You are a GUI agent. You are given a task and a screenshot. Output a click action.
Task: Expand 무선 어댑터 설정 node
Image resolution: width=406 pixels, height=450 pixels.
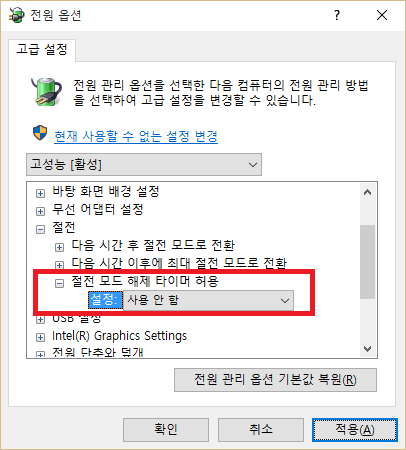click(x=40, y=211)
